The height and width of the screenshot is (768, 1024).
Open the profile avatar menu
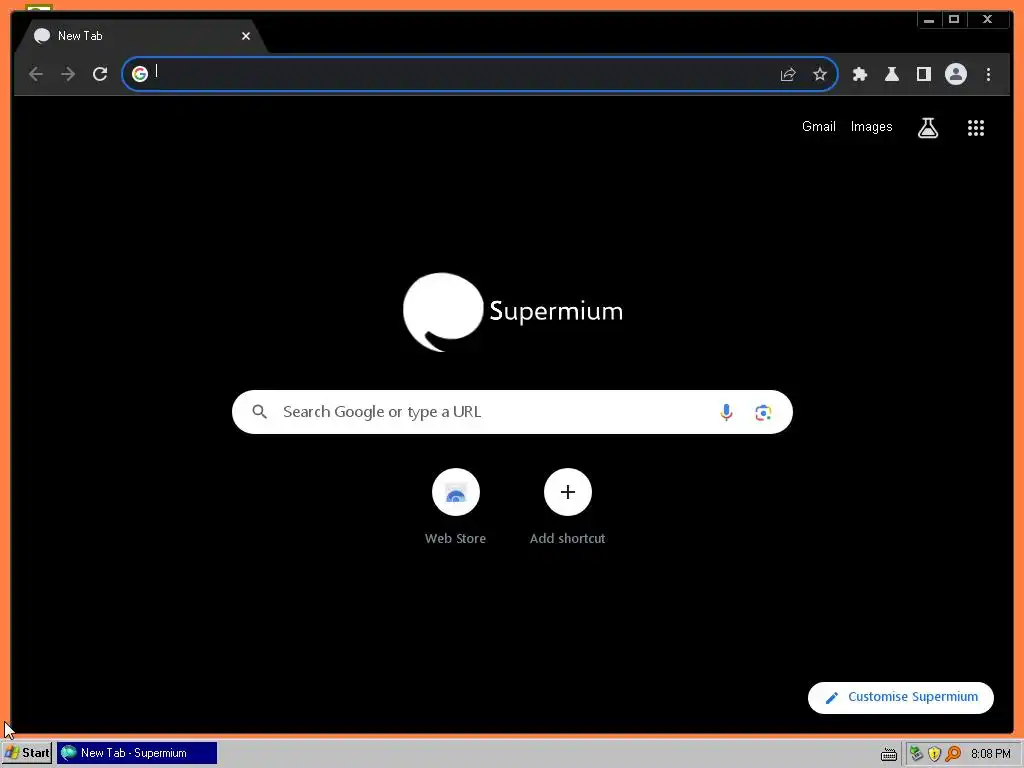click(x=955, y=74)
